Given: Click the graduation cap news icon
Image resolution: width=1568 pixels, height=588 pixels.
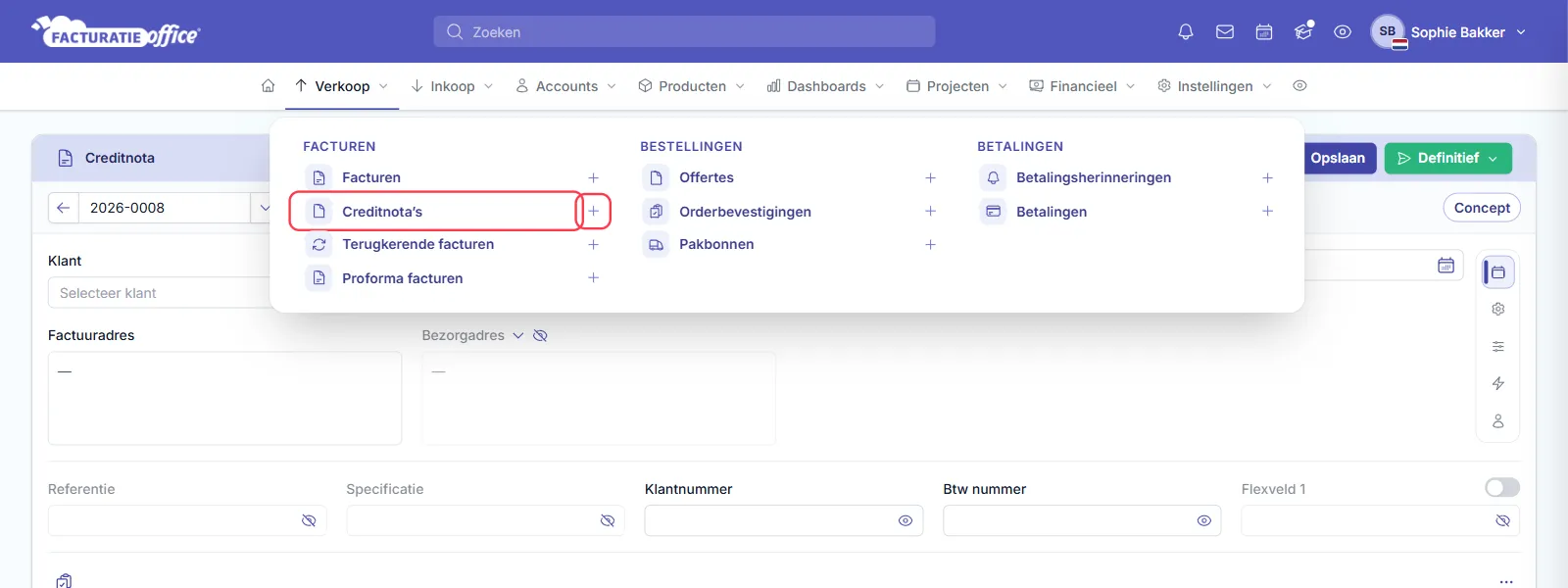Looking at the screenshot, I should pos(1303,32).
